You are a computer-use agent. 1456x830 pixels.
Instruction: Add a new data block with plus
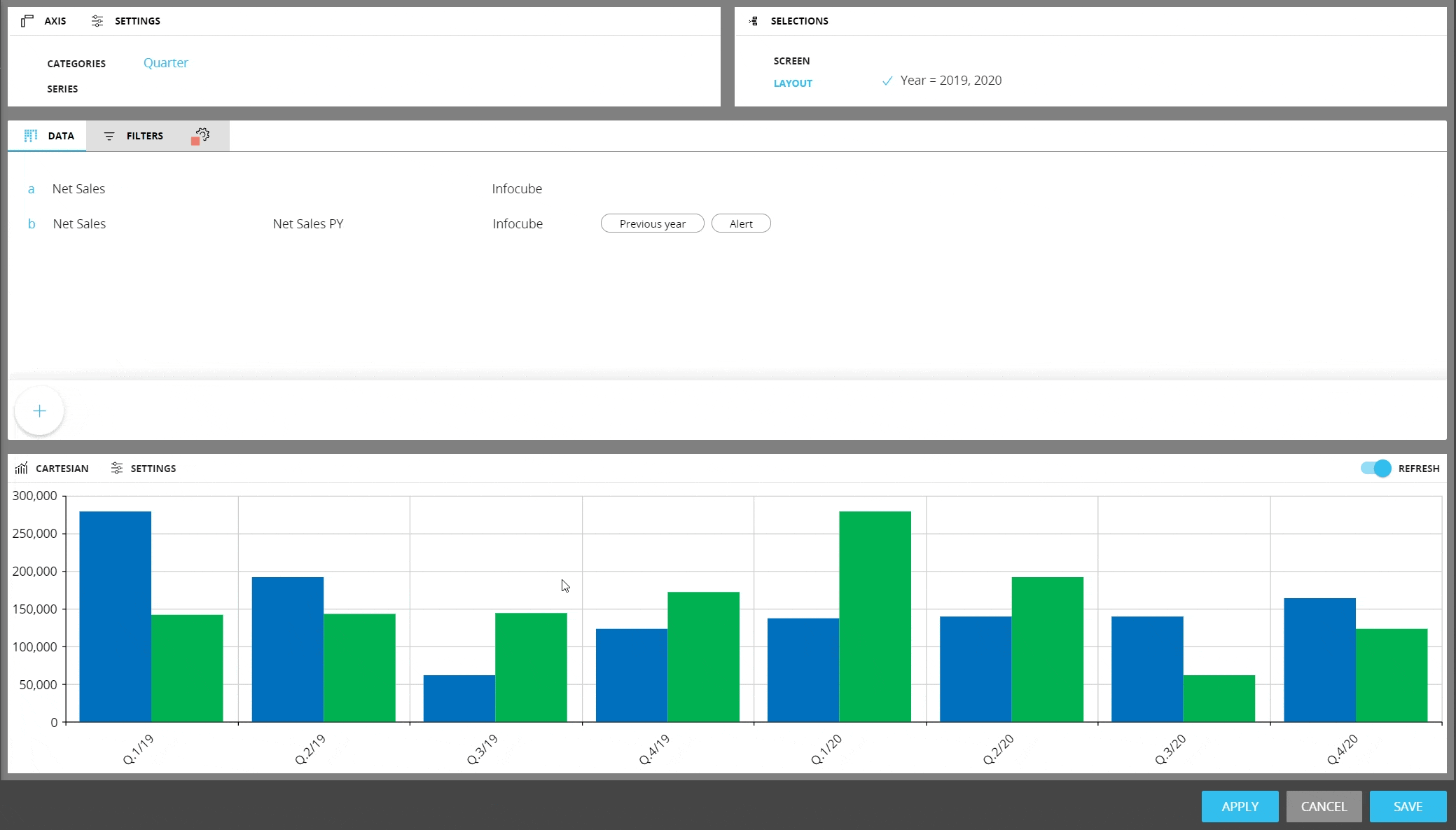(x=39, y=411)
